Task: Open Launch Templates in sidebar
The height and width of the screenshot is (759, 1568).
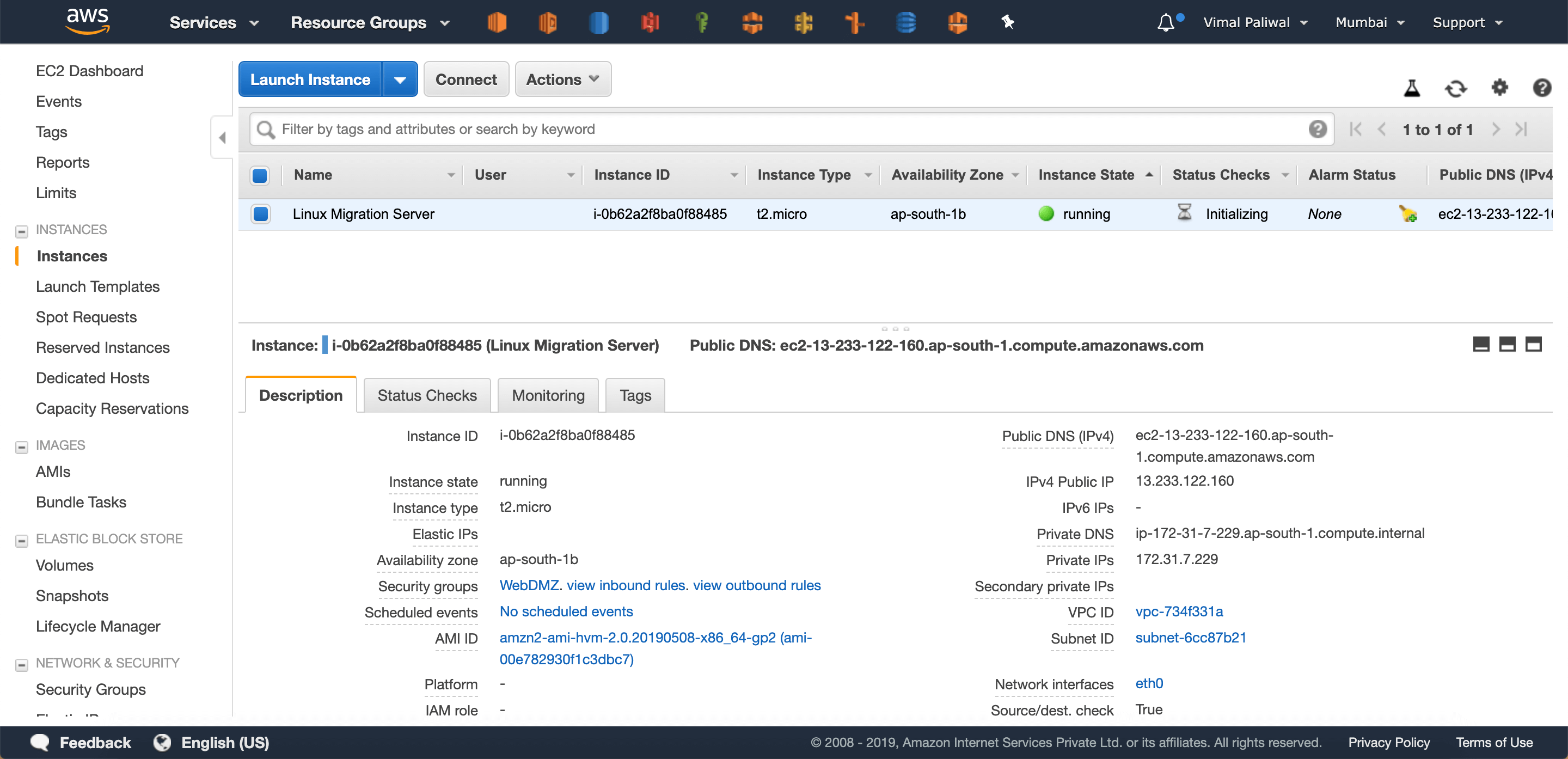Action: [x=97, y=286]
